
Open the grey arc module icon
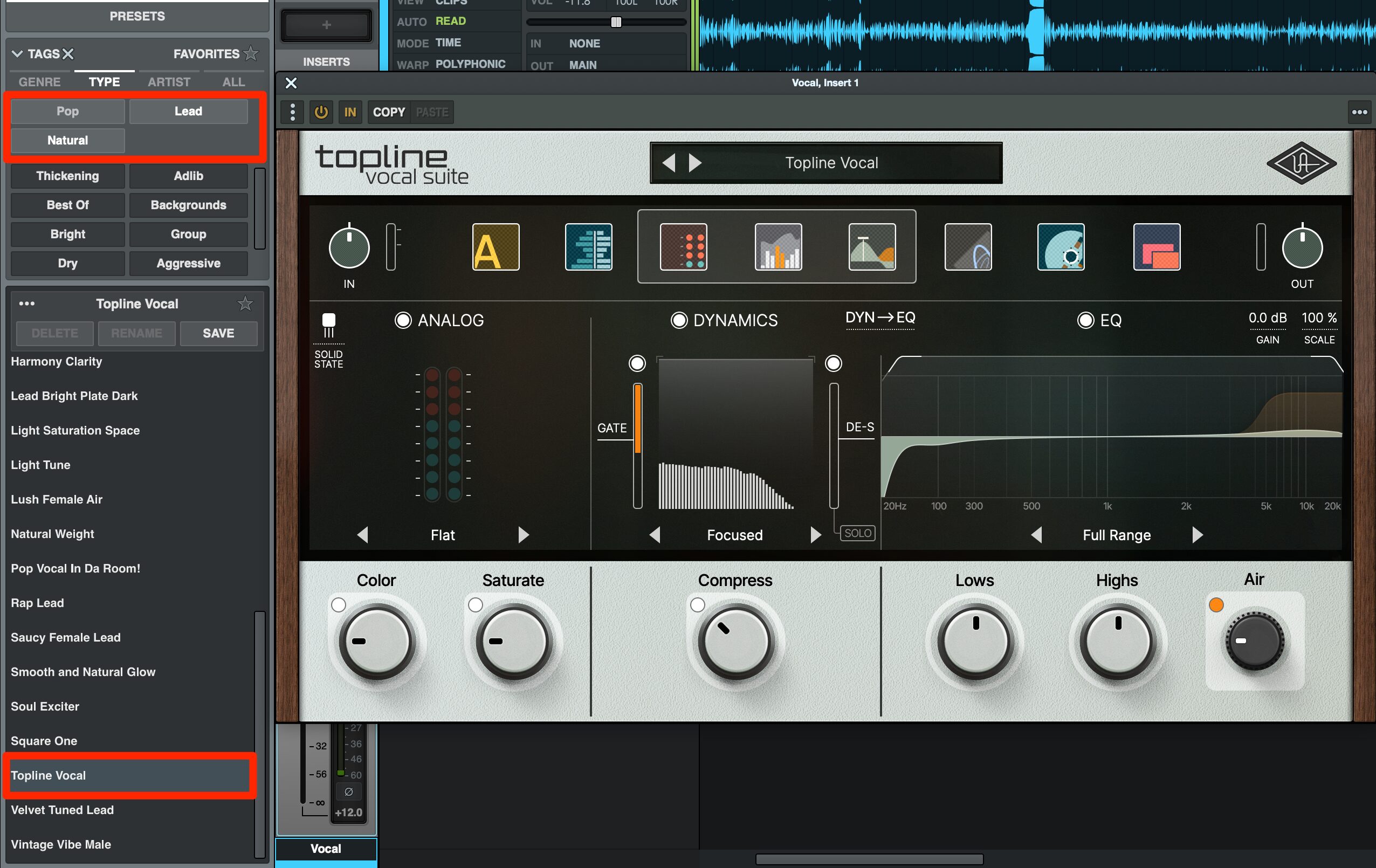click(x=968, y=247)
